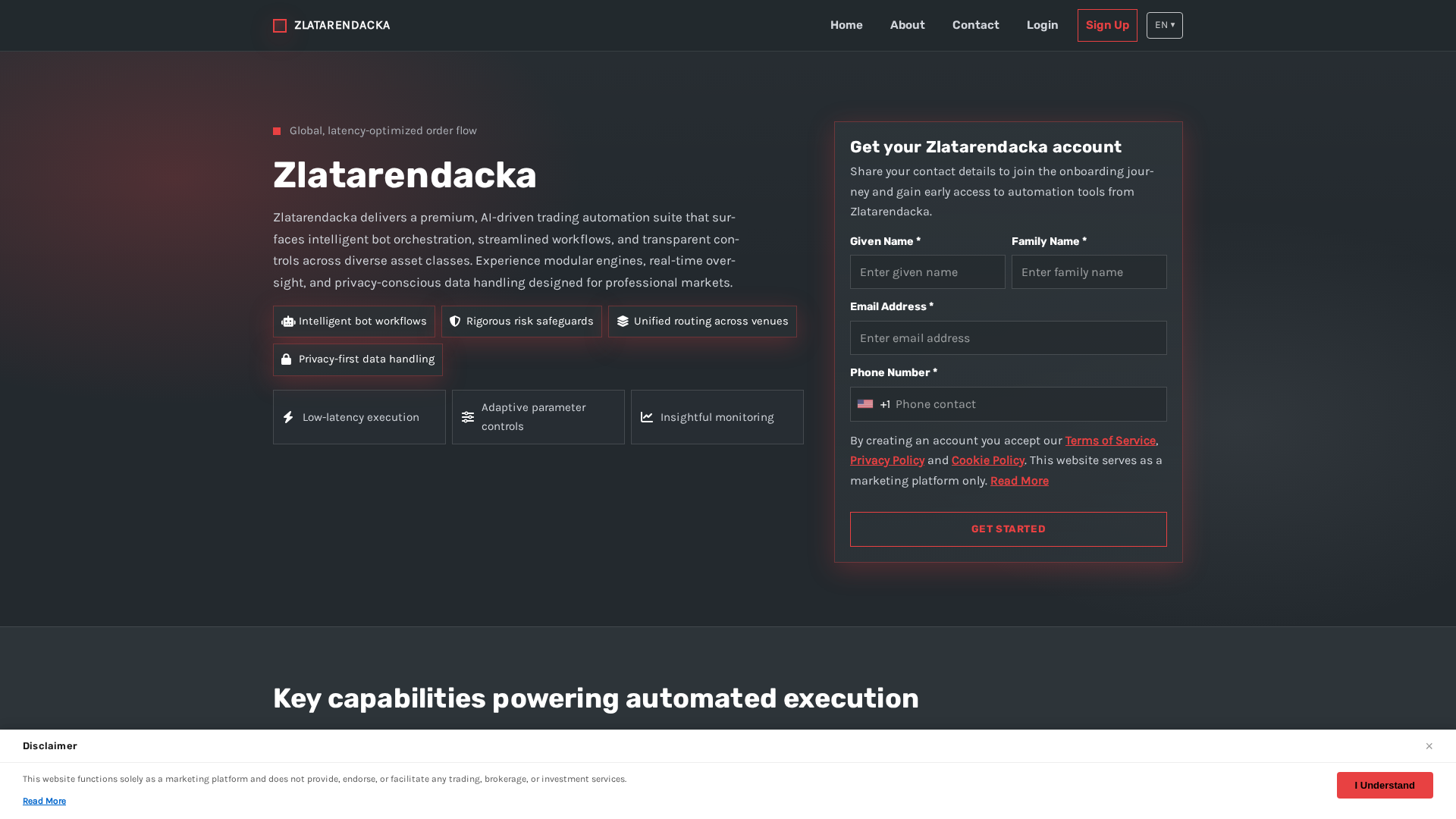Click the Adaptive parameter controls card
The width and height of the screenshot is (1456, 819).
538,417
